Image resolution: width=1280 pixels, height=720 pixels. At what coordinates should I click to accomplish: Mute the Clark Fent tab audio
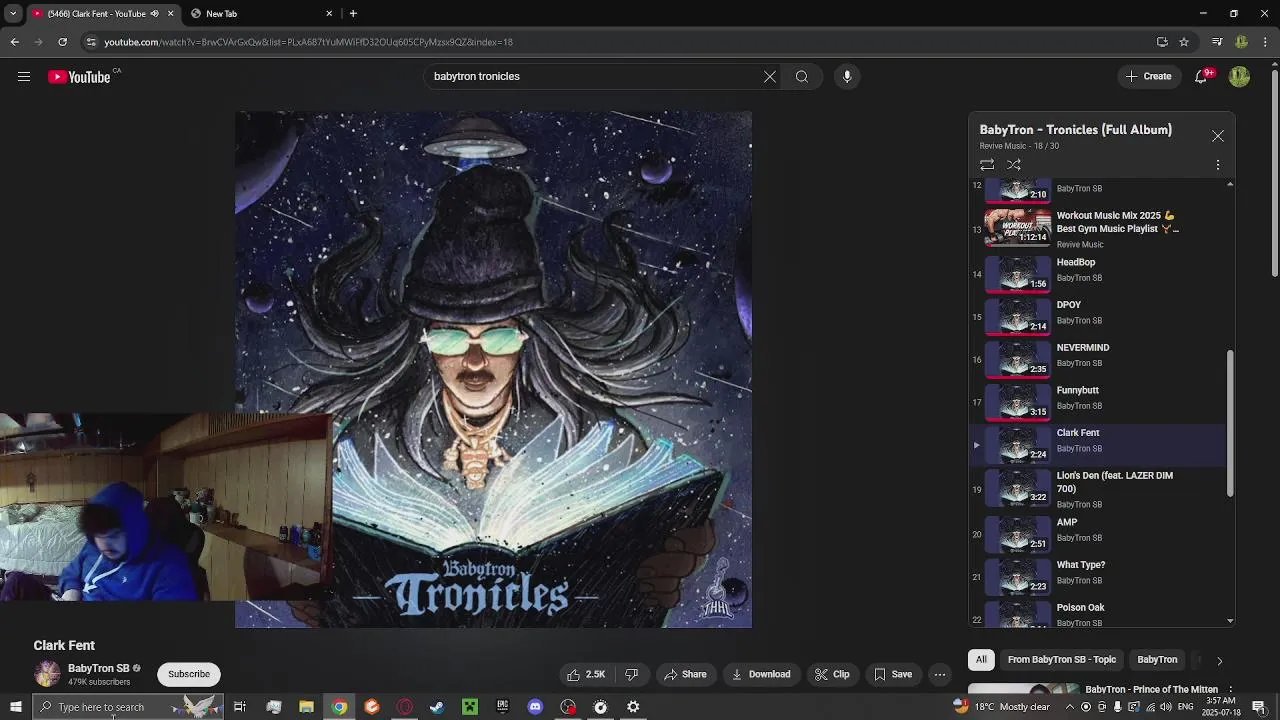[x=154, y=14]
